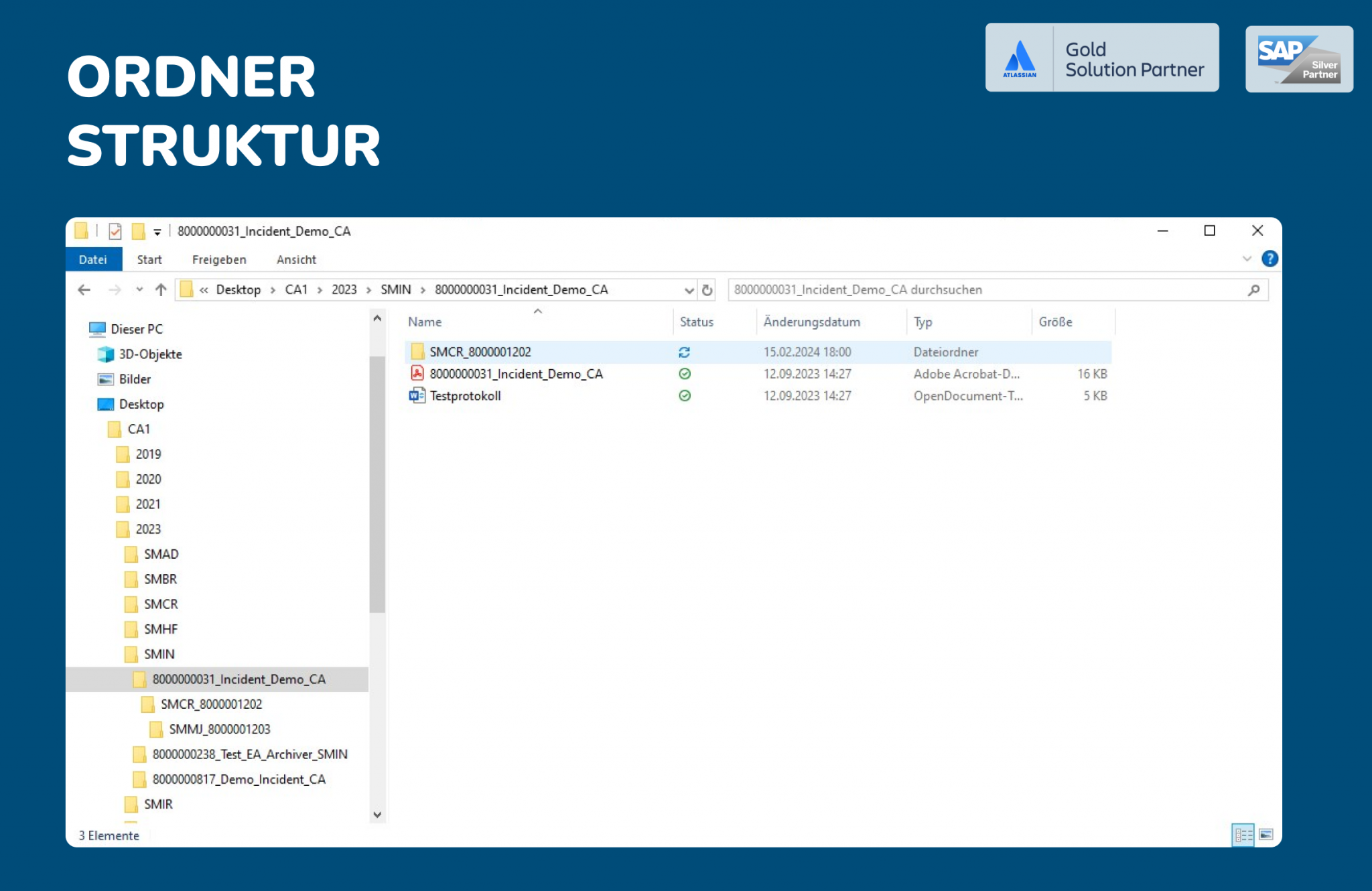Viewport: 1372px width, 891px height.
Task: Open recent locations dropdown arrow
Action: click(139, 289)
